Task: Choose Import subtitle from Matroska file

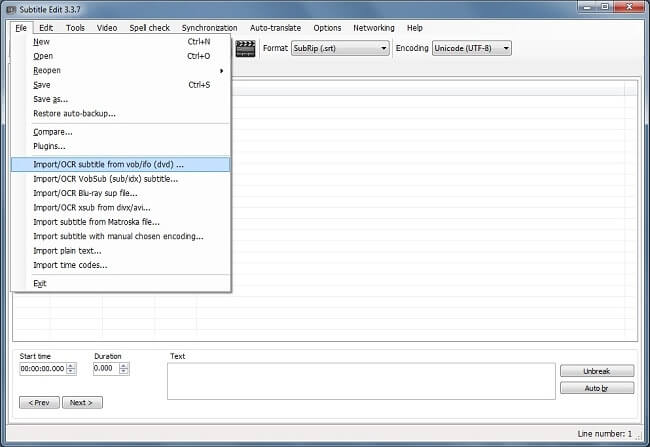Action: point(96,222)
